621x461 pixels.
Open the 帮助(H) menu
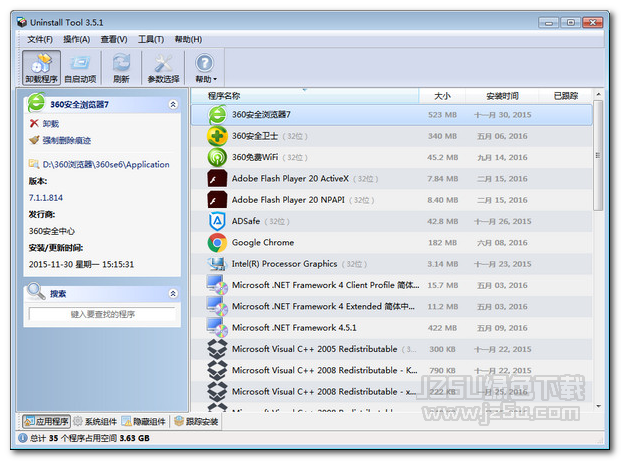(188, 39)
